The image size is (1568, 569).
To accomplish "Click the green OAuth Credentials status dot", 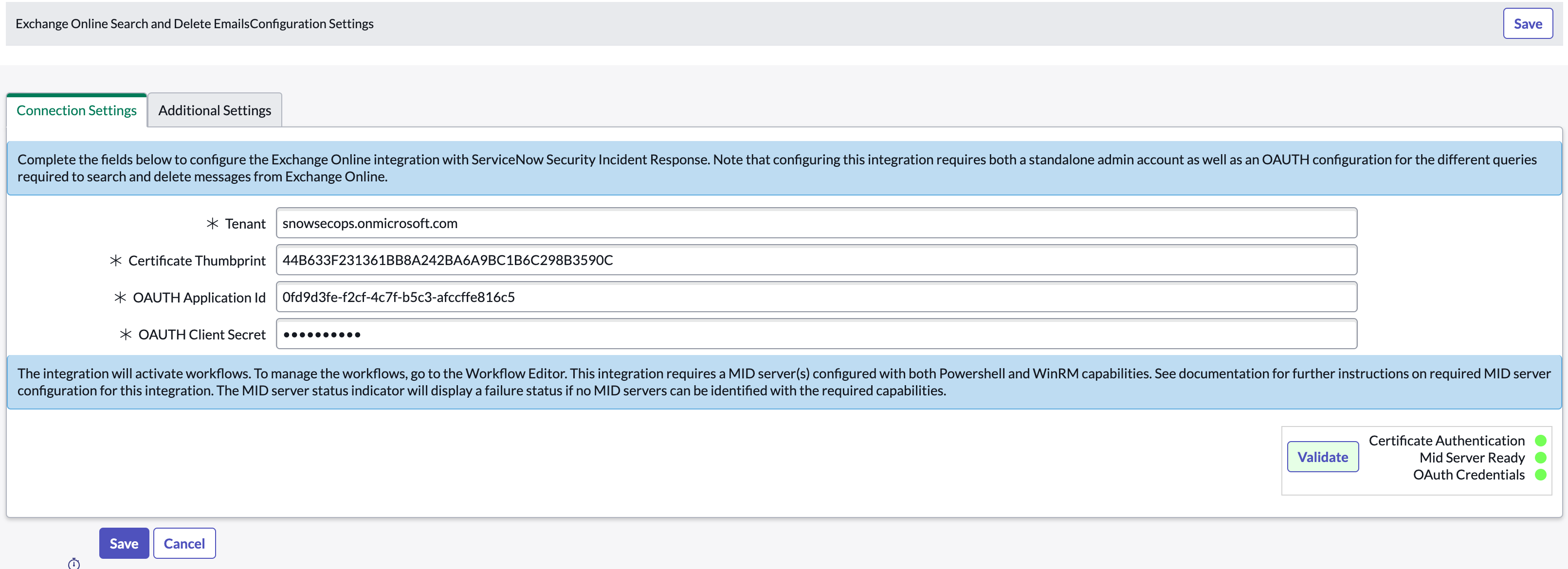I will click(1541, 475).
